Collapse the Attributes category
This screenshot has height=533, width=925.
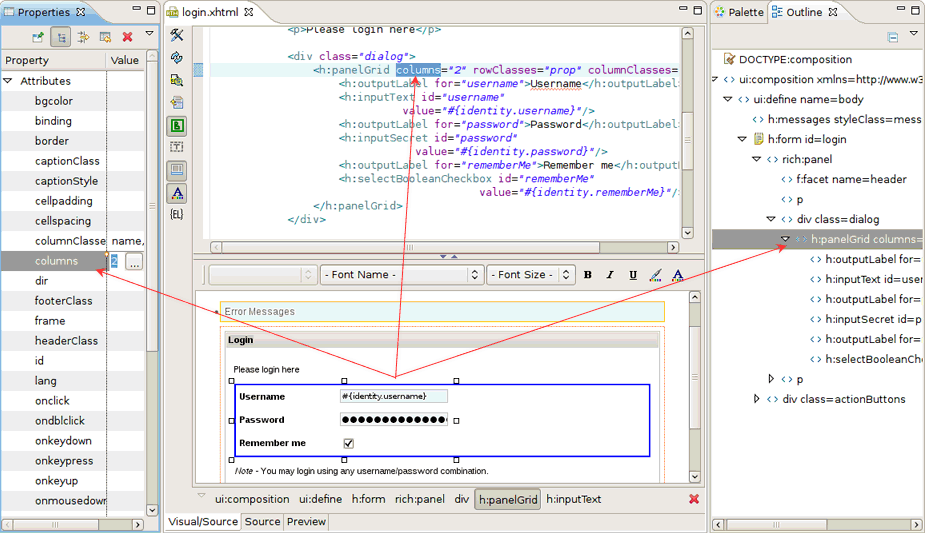pos(8,81)
